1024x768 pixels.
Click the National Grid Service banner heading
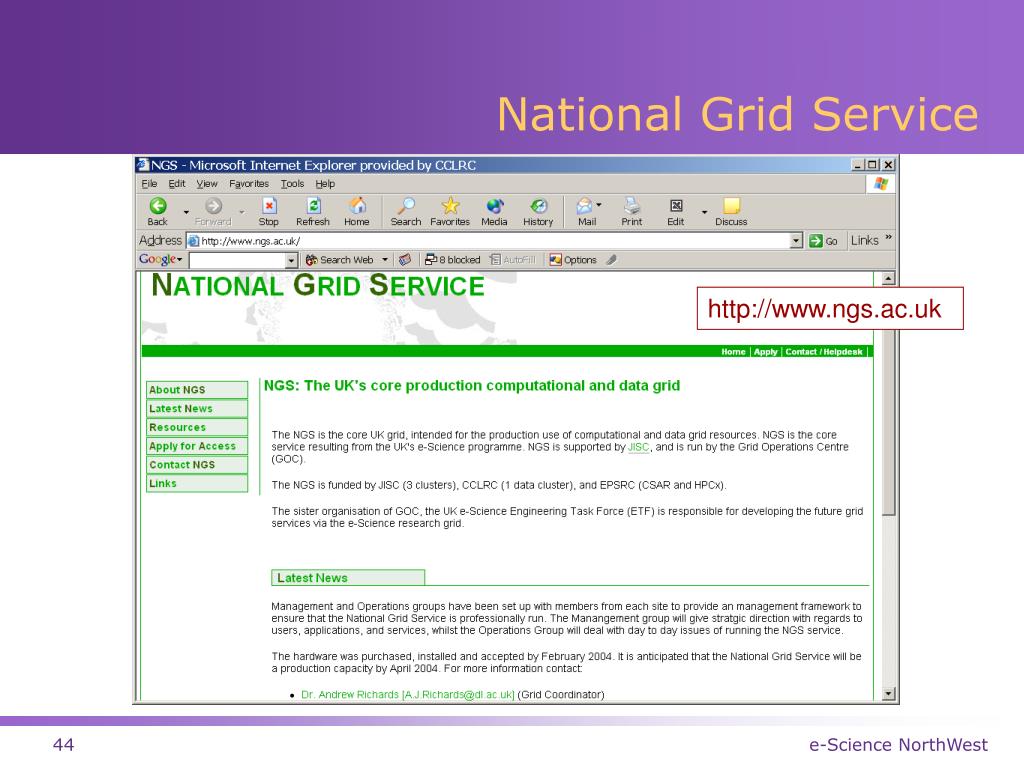coord(318,286)
